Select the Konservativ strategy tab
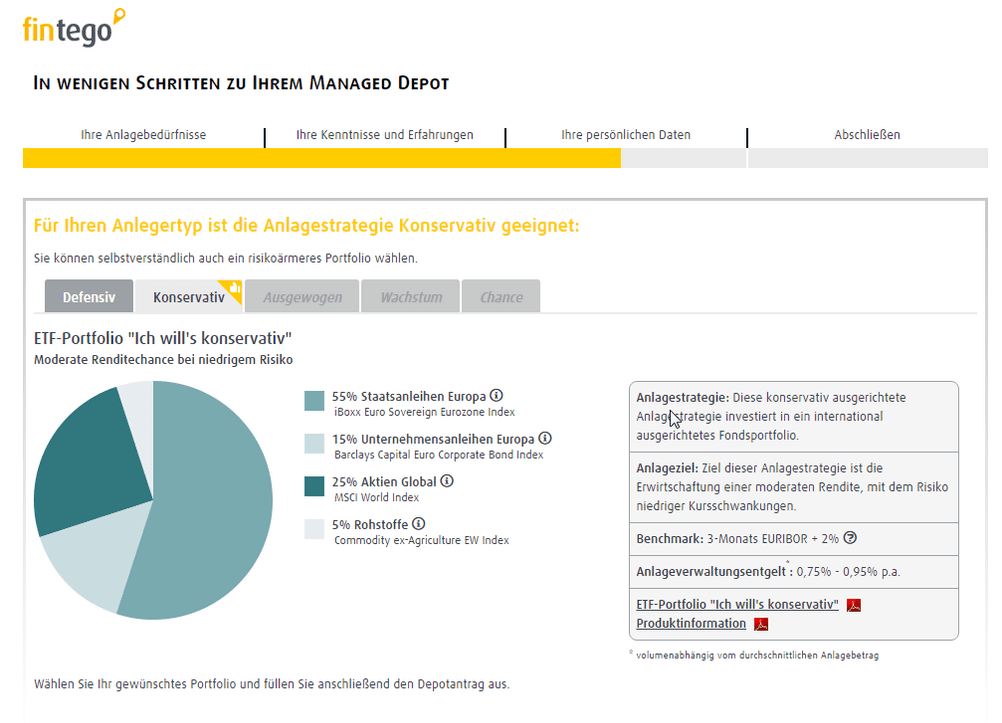This screenshot has height=723, width=1002. click(189, 297)
